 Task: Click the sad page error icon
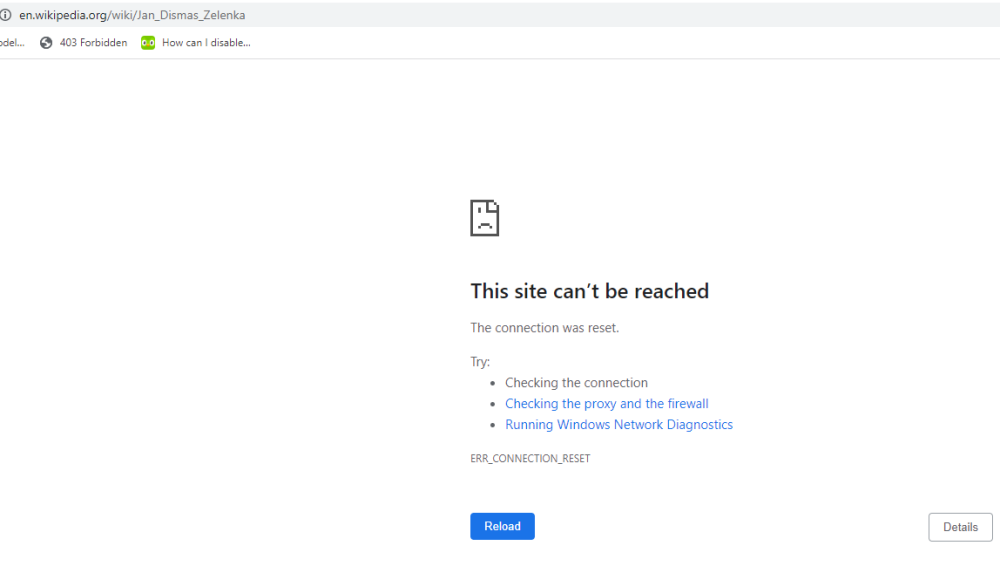(485, 218)
